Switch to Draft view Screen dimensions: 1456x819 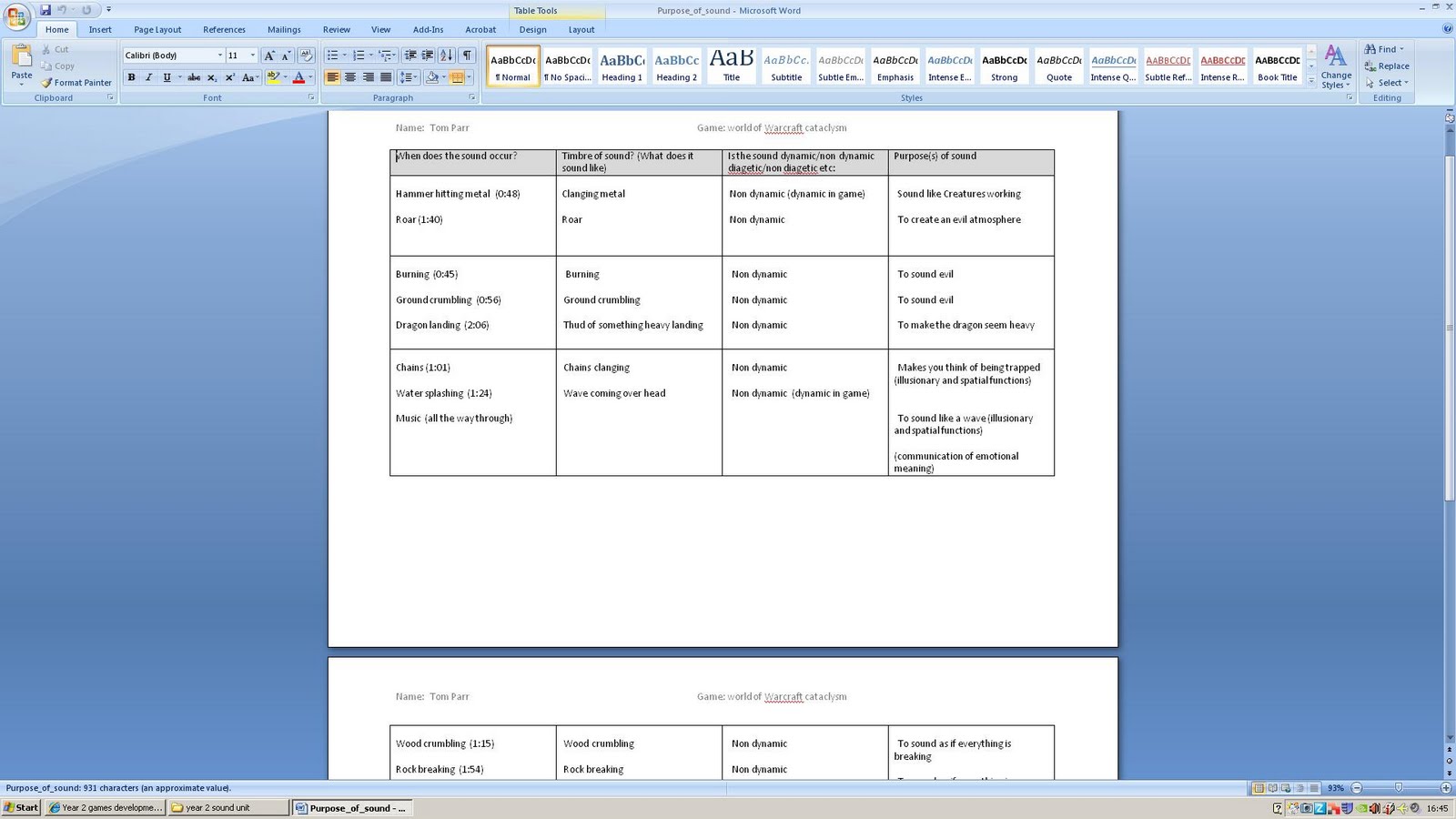click(1313, 788)
